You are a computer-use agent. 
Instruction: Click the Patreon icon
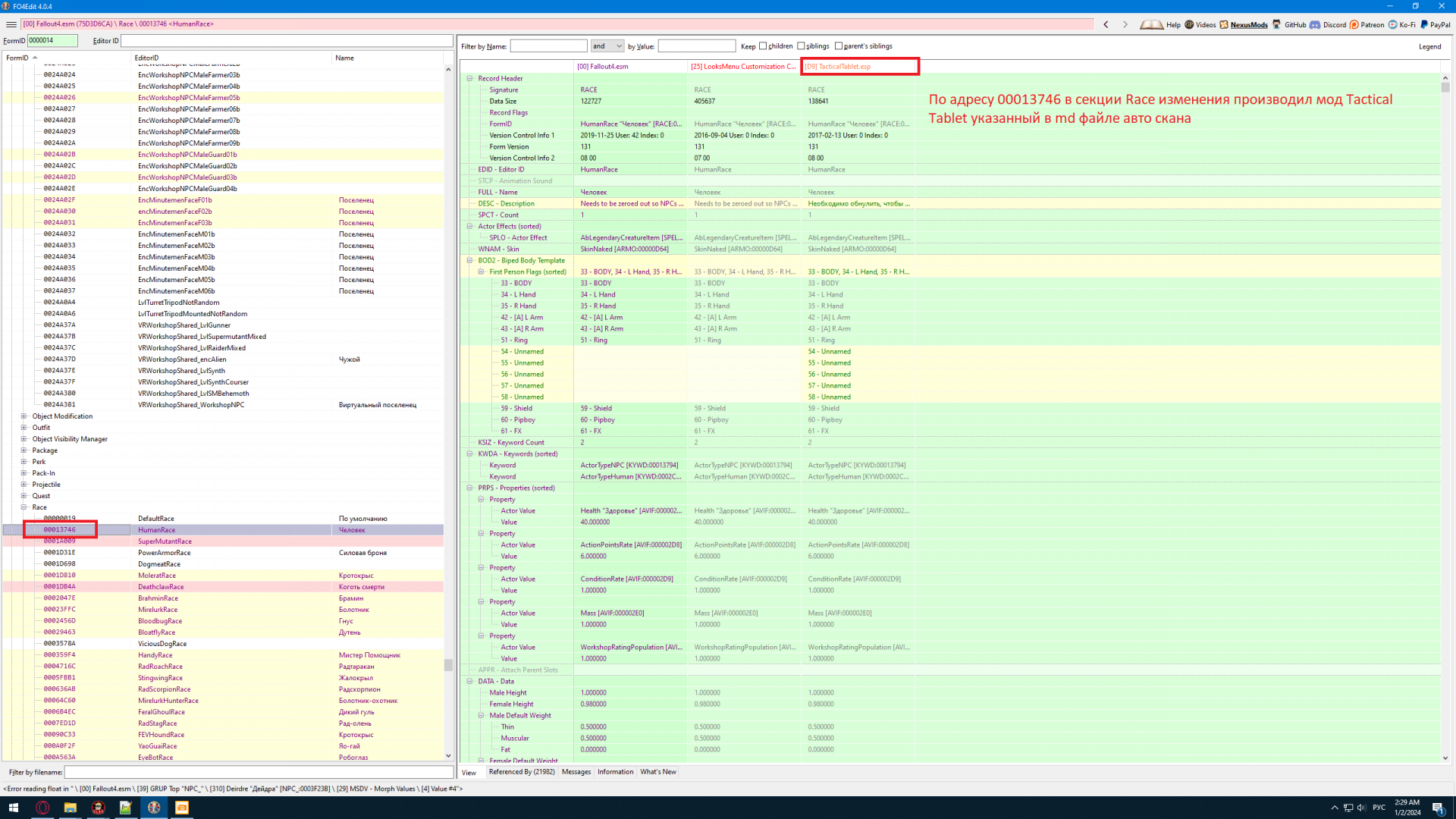(1354, 24)
